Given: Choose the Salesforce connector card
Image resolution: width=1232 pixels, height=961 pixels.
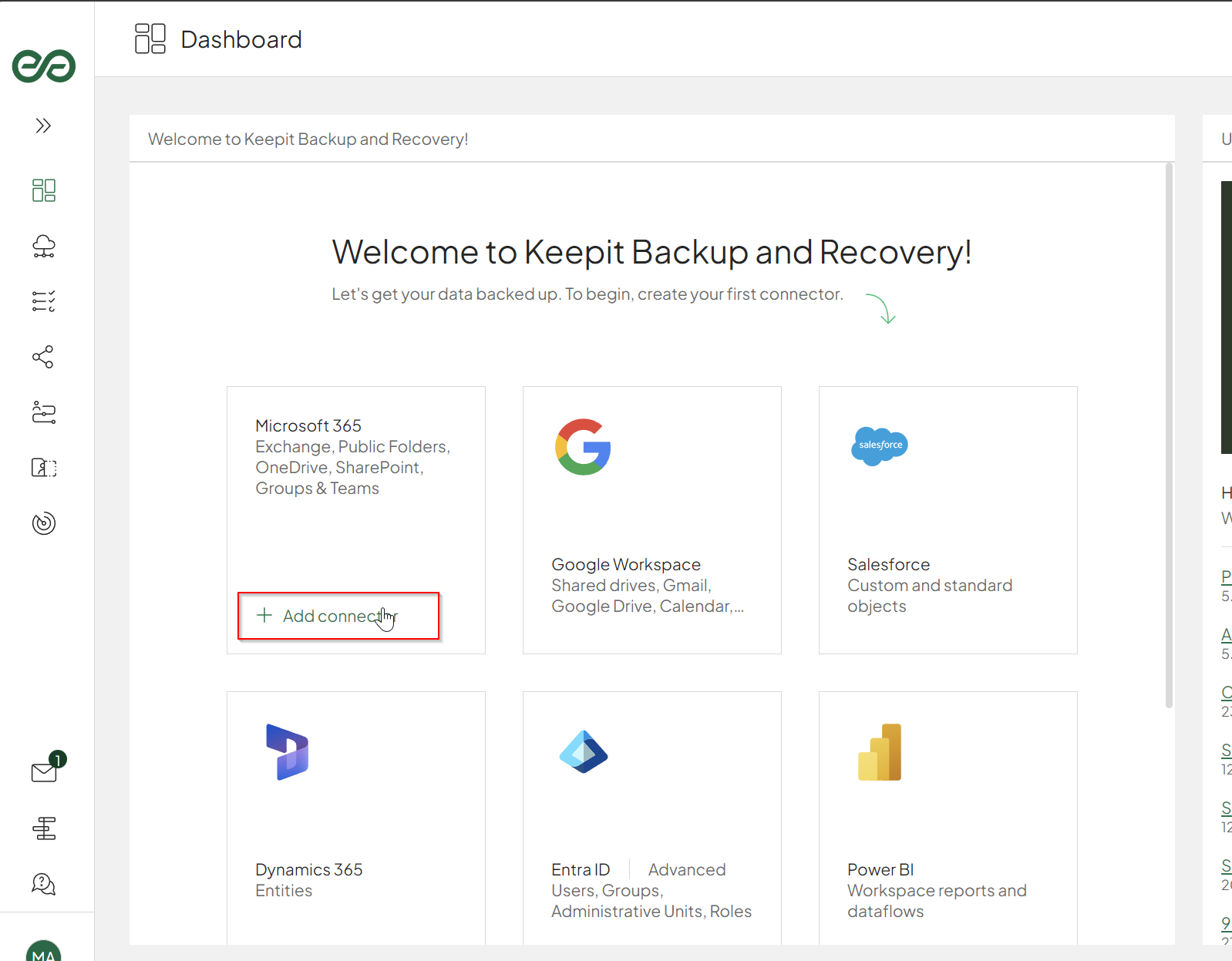Looking at the screenshot, I should [x=948, y=520].
